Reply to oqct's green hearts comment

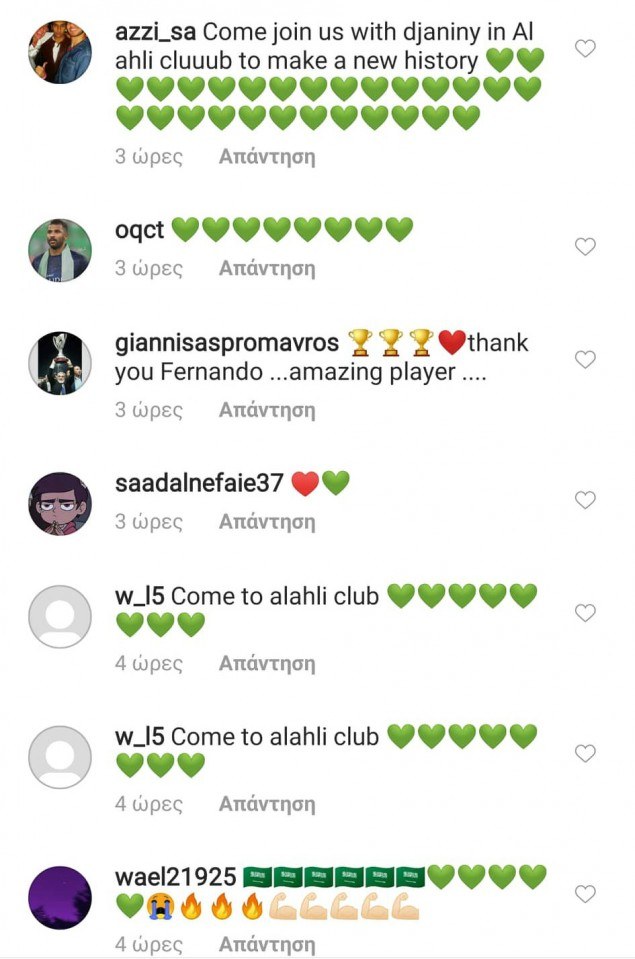(x=267, y=268)
